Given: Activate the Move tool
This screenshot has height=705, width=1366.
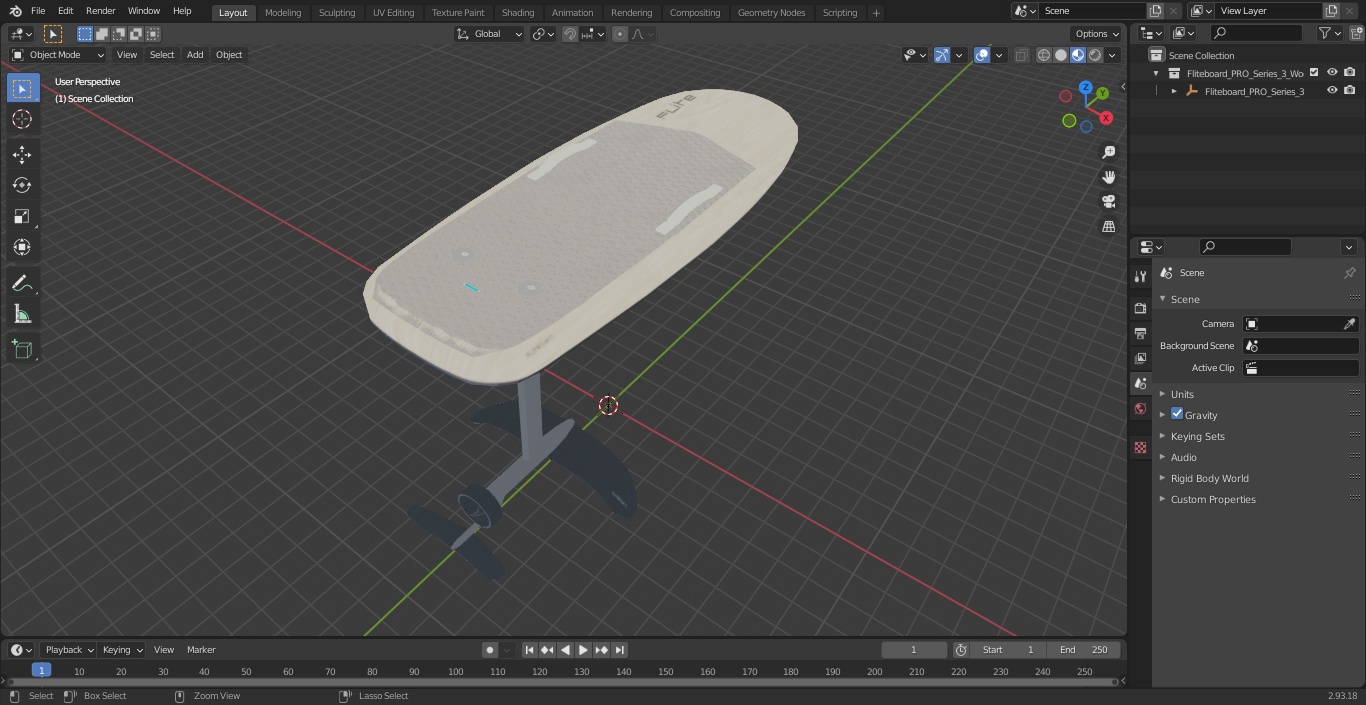Looking at the screenshot, I should point(22,154).
